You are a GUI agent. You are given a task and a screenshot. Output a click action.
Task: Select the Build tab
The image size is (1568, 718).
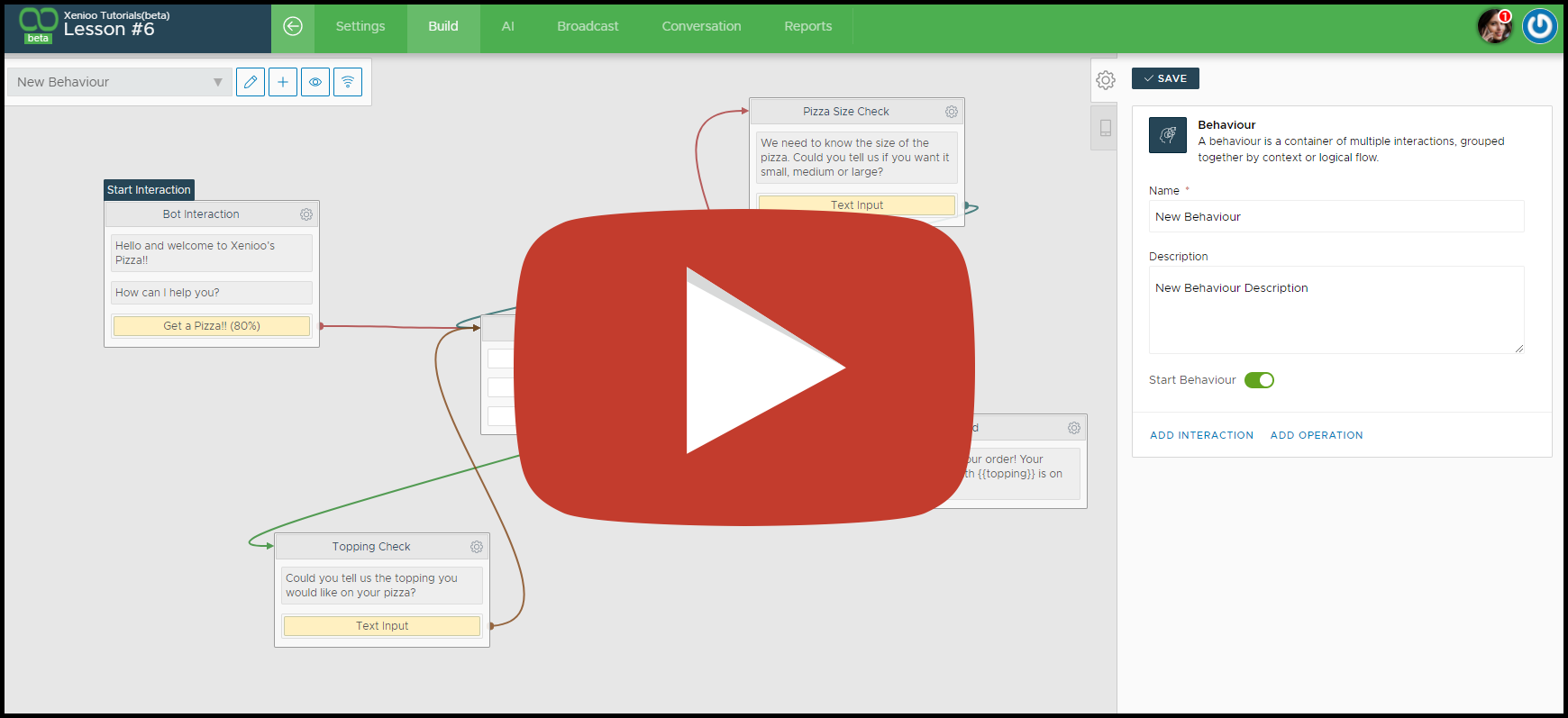pos(443,26)
